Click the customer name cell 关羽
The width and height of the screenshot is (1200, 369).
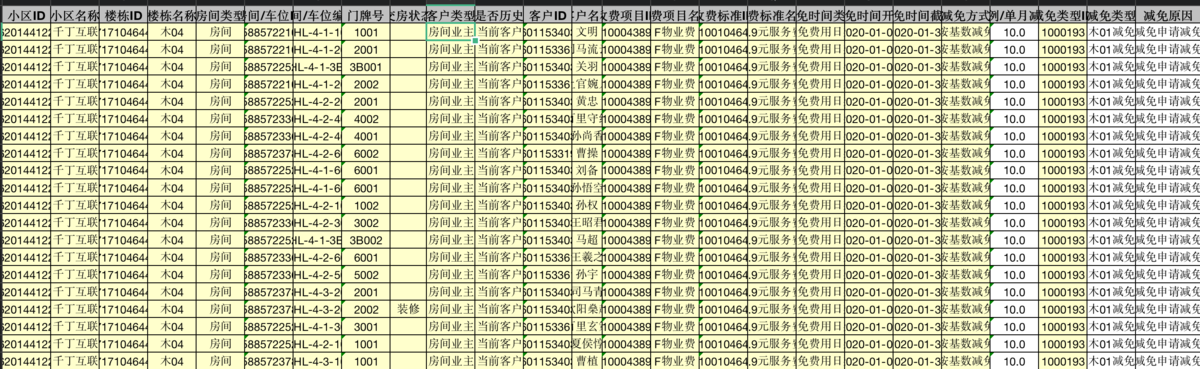coord(587,67)
